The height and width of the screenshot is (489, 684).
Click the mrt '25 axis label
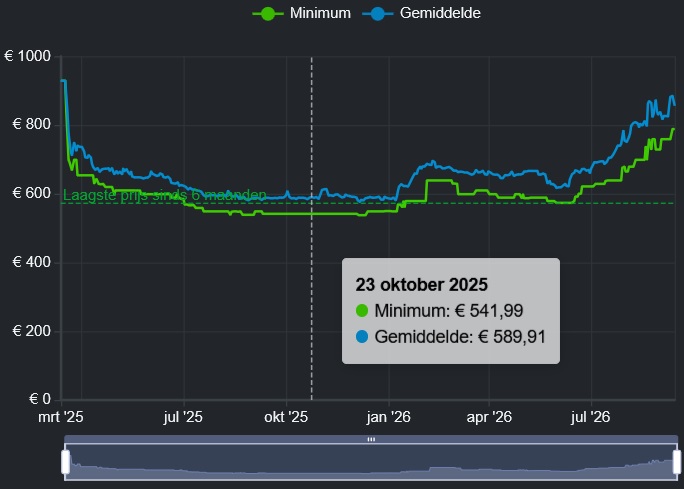[61, 417]
